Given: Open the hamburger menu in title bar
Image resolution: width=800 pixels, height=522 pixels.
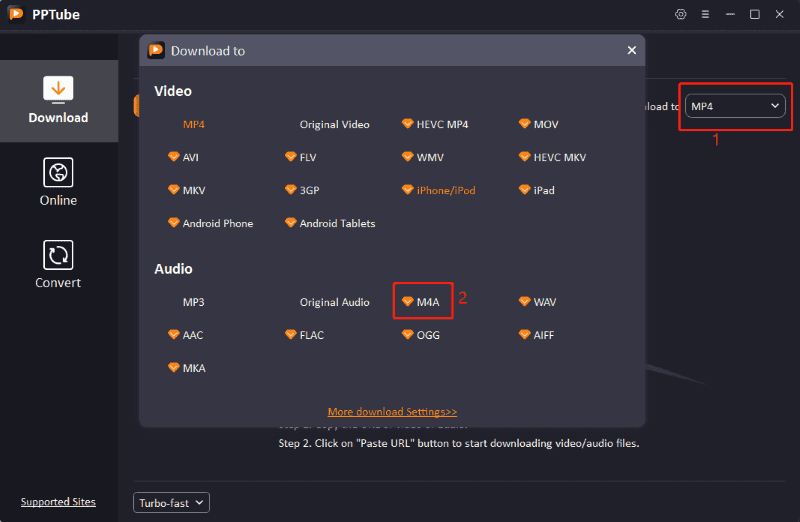Looking at the screenshot, I should pyautogui.click(x=705, y=14).
